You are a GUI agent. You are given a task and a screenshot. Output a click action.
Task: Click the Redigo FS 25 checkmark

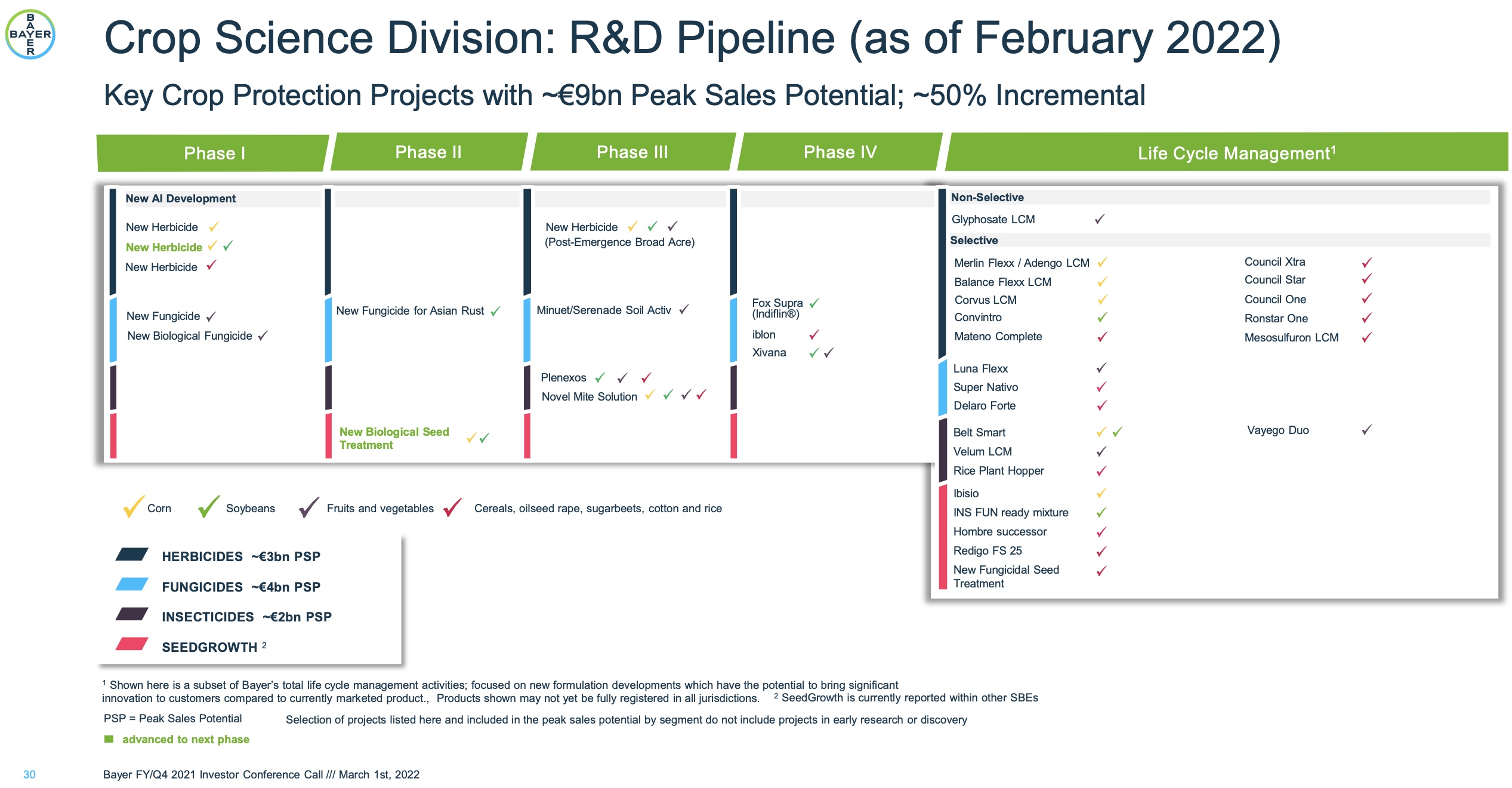[x=1101, y=551]
